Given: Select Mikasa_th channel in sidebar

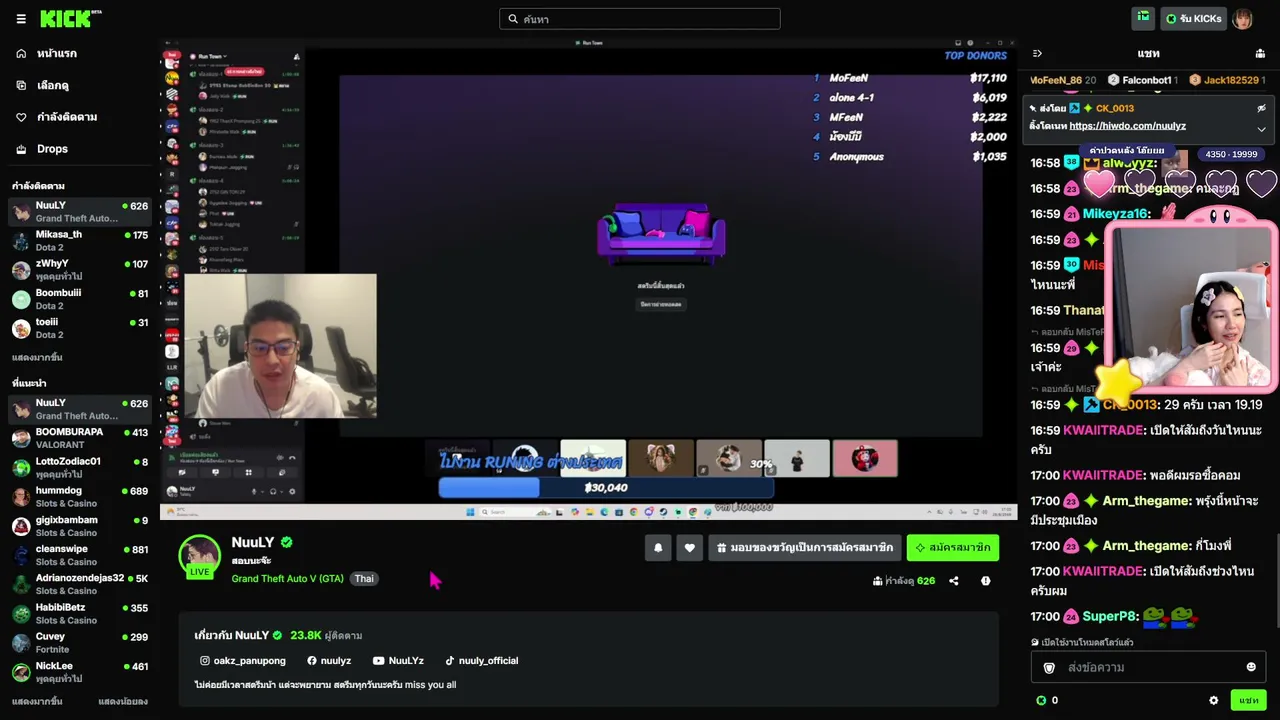Looking at the screenshot, I should click(x=80, y=240).
